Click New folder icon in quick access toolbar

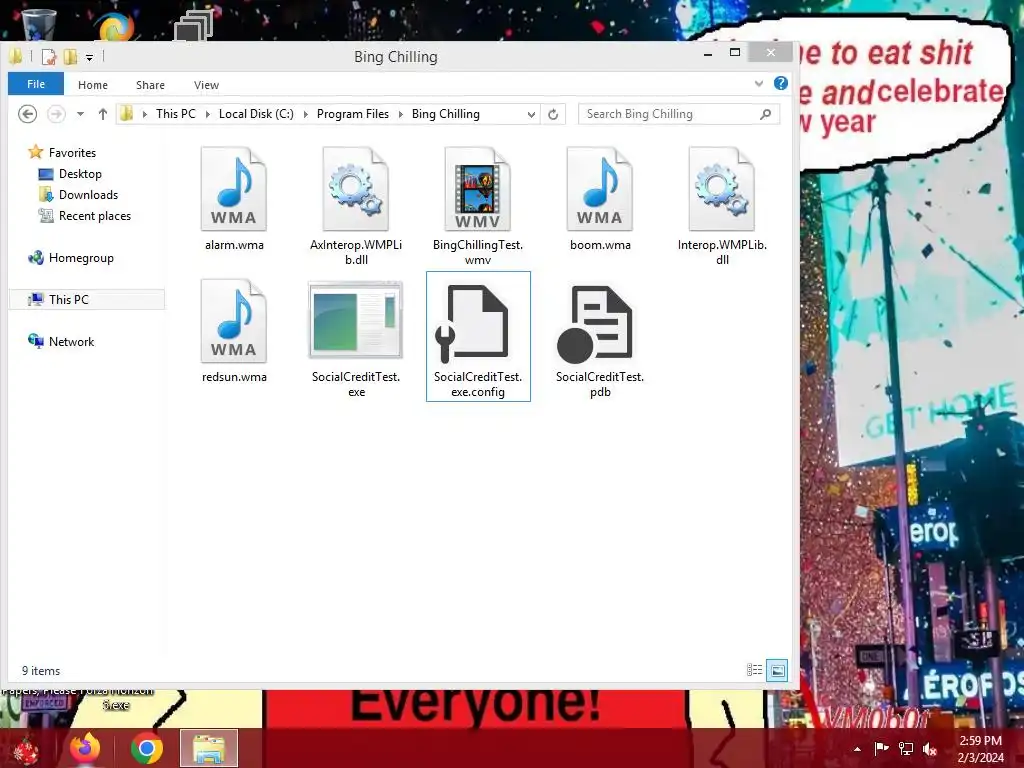[x=71, y=57]
